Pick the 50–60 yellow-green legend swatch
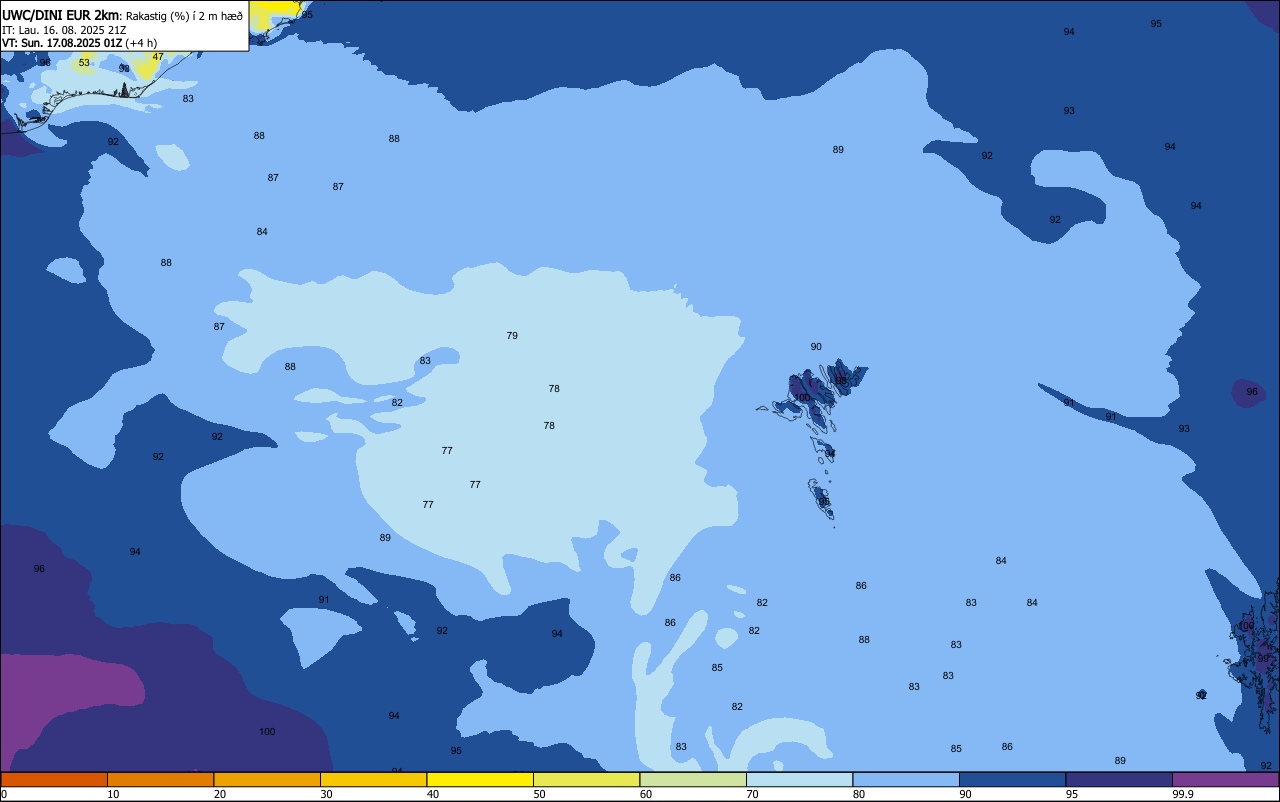The image size is (1280, 802). 587,779
